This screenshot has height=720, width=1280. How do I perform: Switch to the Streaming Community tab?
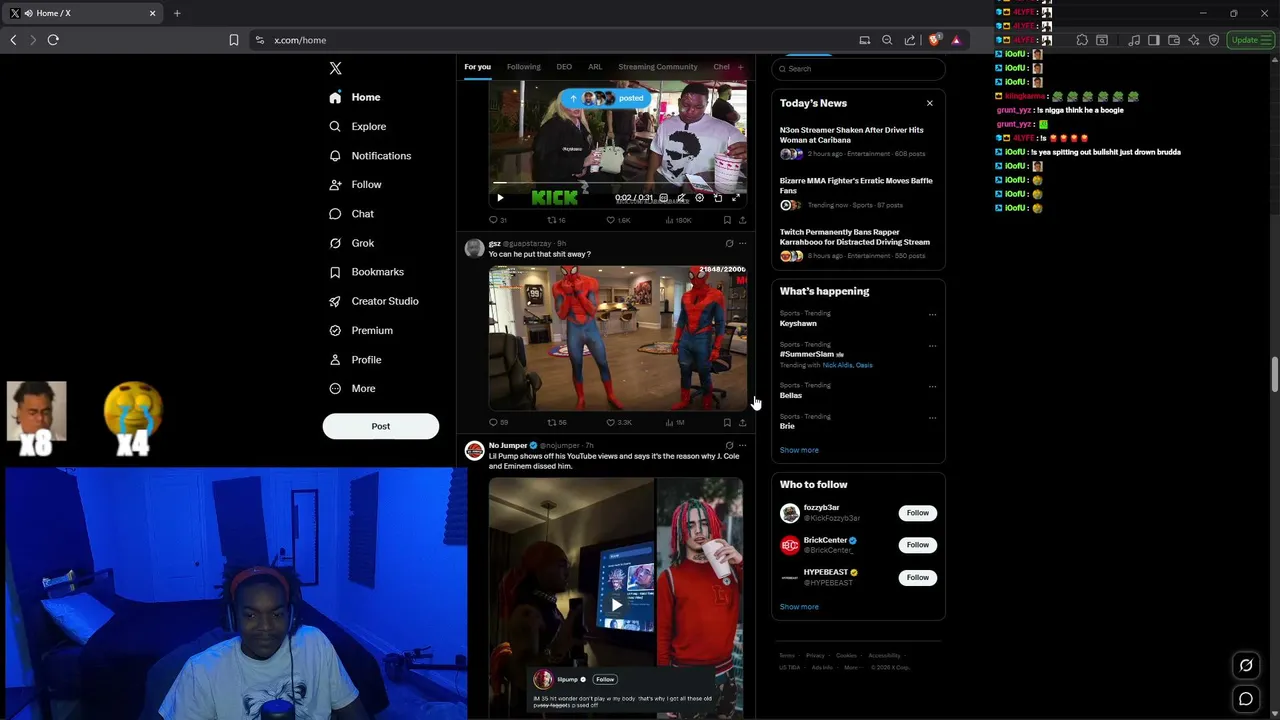tap(658, 67)
